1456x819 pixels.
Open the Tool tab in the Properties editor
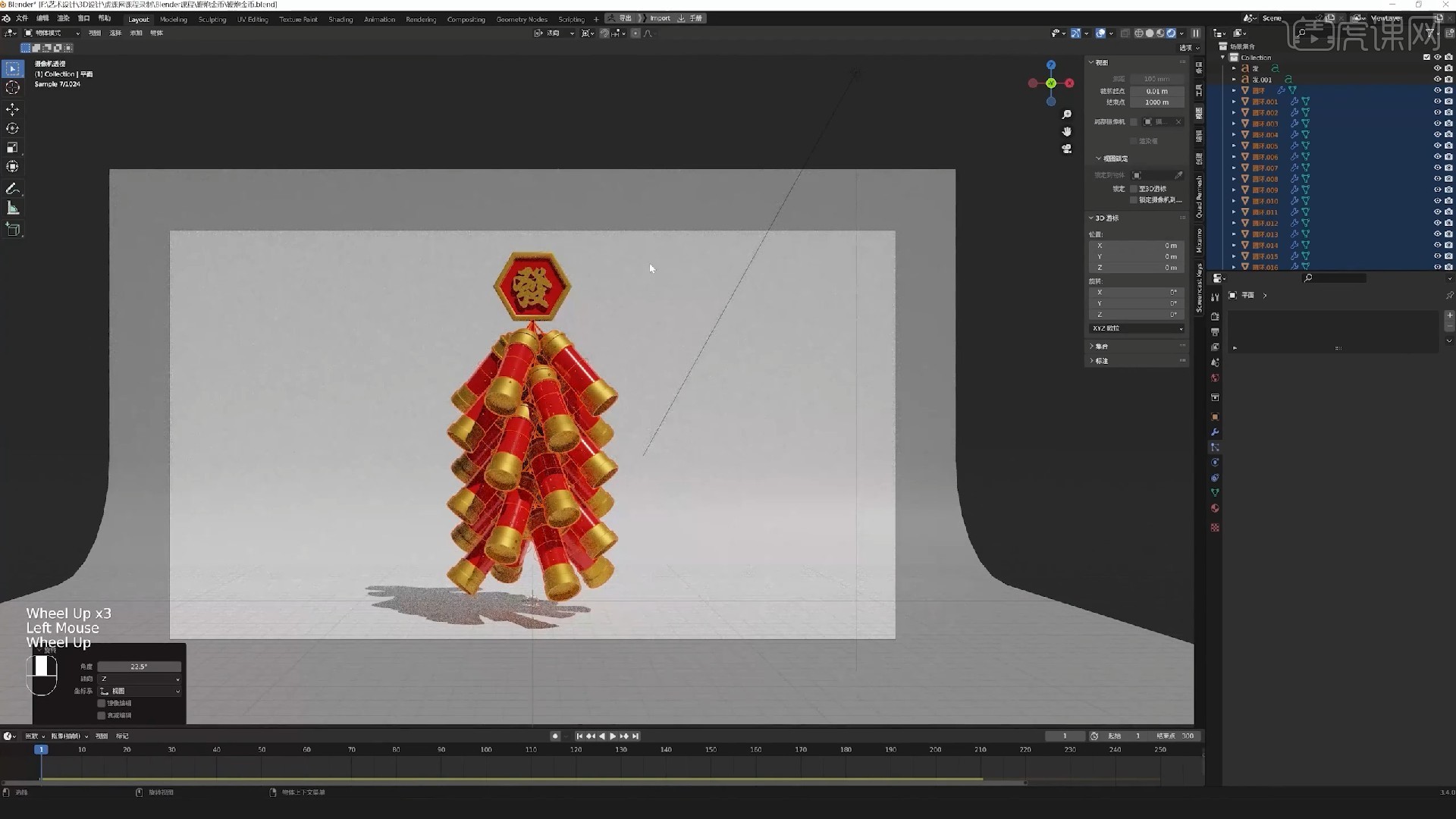[x=1215, y=297]
